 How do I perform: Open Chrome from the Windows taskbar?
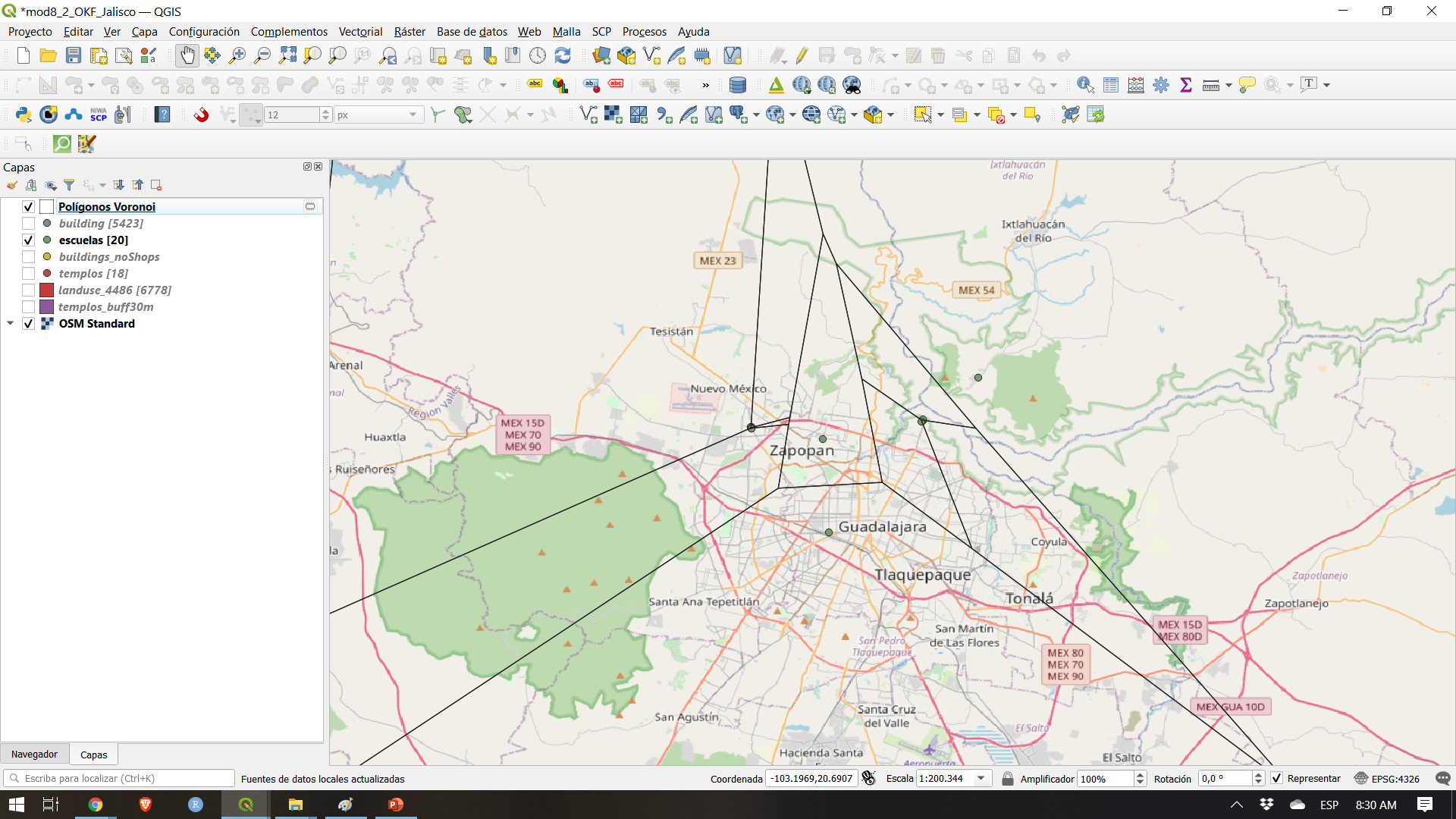click(x=96, y=805)
